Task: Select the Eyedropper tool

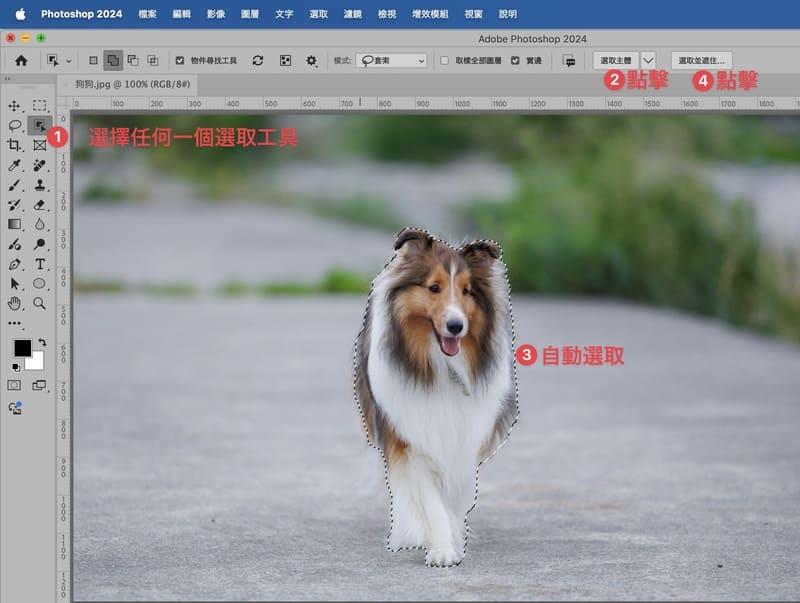Action: (14, 165)
